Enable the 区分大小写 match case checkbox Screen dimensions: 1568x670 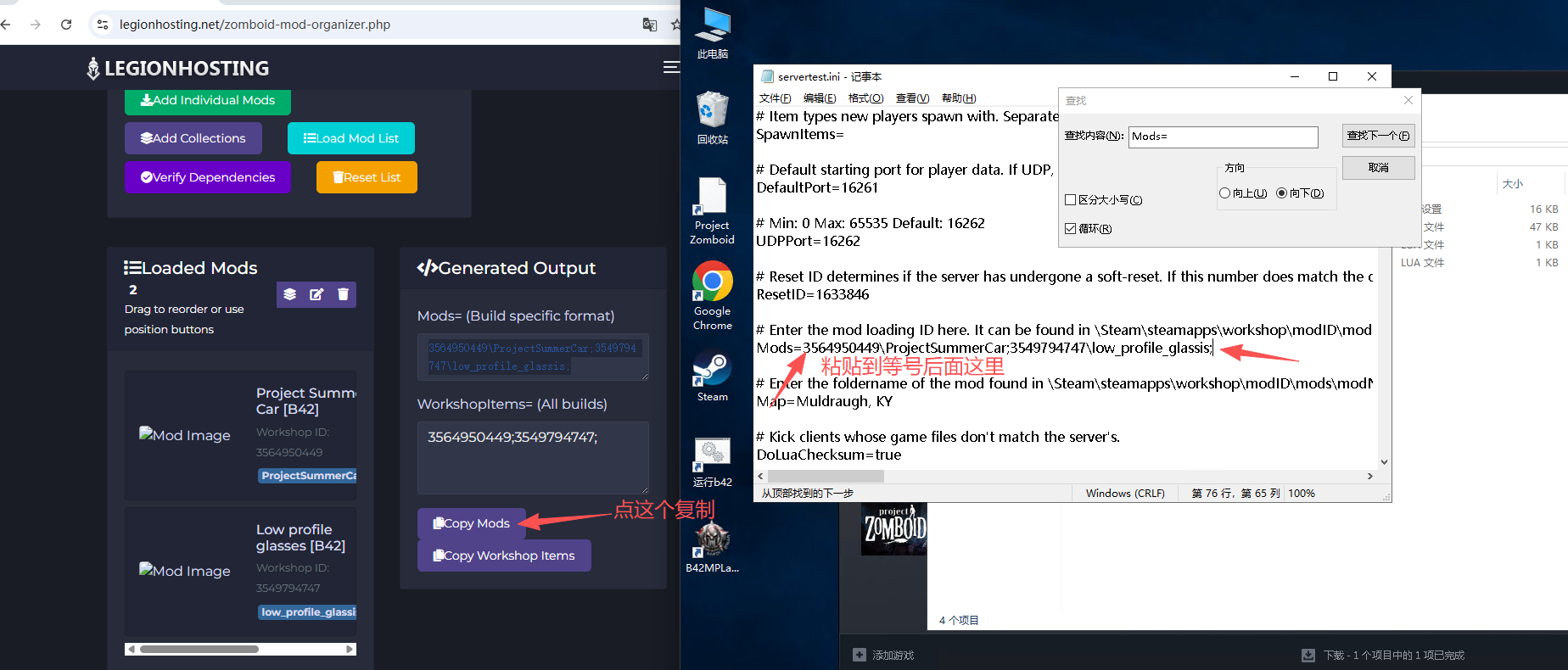[1071, 200]
